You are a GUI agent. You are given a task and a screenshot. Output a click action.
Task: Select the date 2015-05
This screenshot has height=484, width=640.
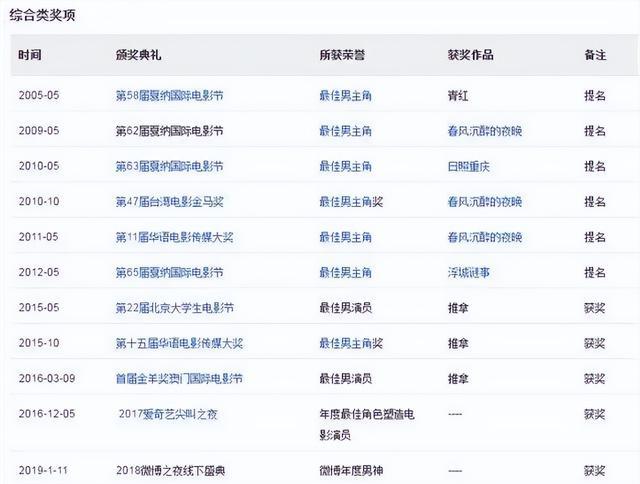(x=39, y=308)
